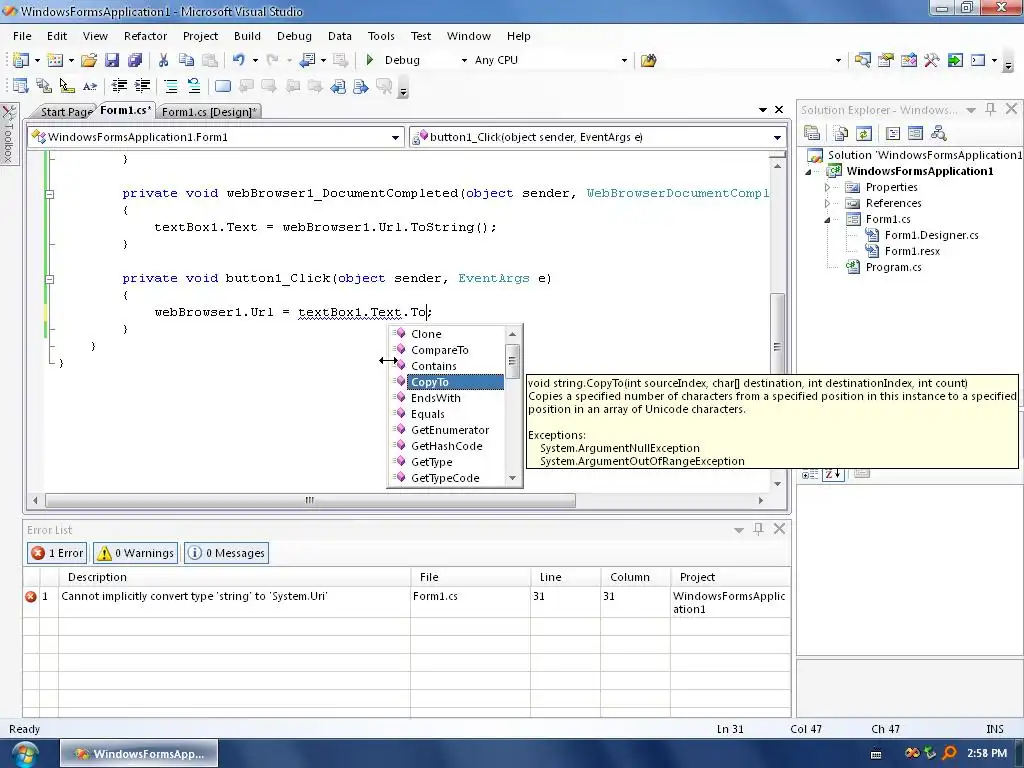Collapse the button1_Click method outline
Image resolution: width=1024 pixels, height=768 pixels.
50,279
